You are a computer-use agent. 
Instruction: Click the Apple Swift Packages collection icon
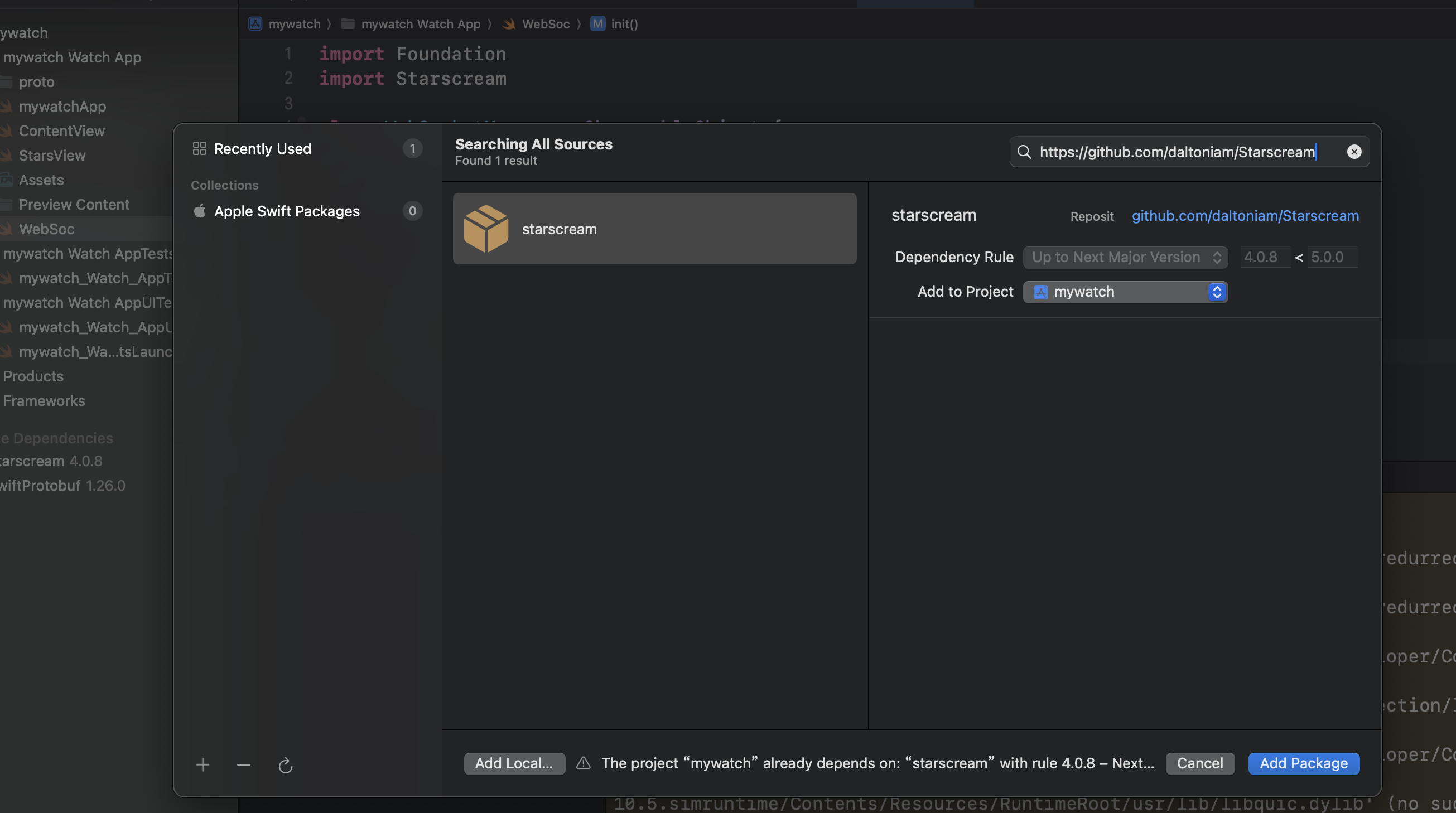pyautogui.click(x=200, y=210)
